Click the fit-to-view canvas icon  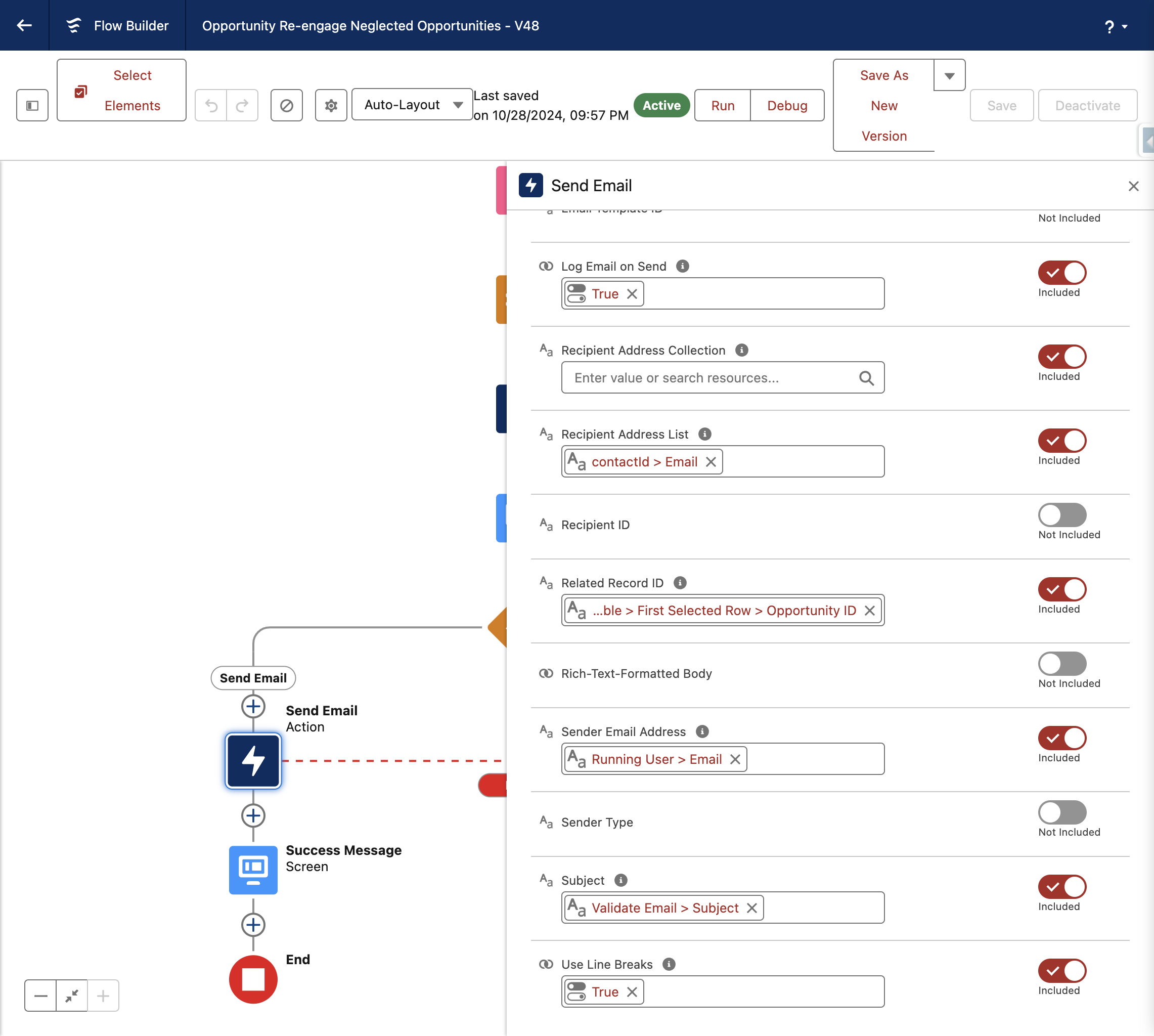(x=72, y=996)
